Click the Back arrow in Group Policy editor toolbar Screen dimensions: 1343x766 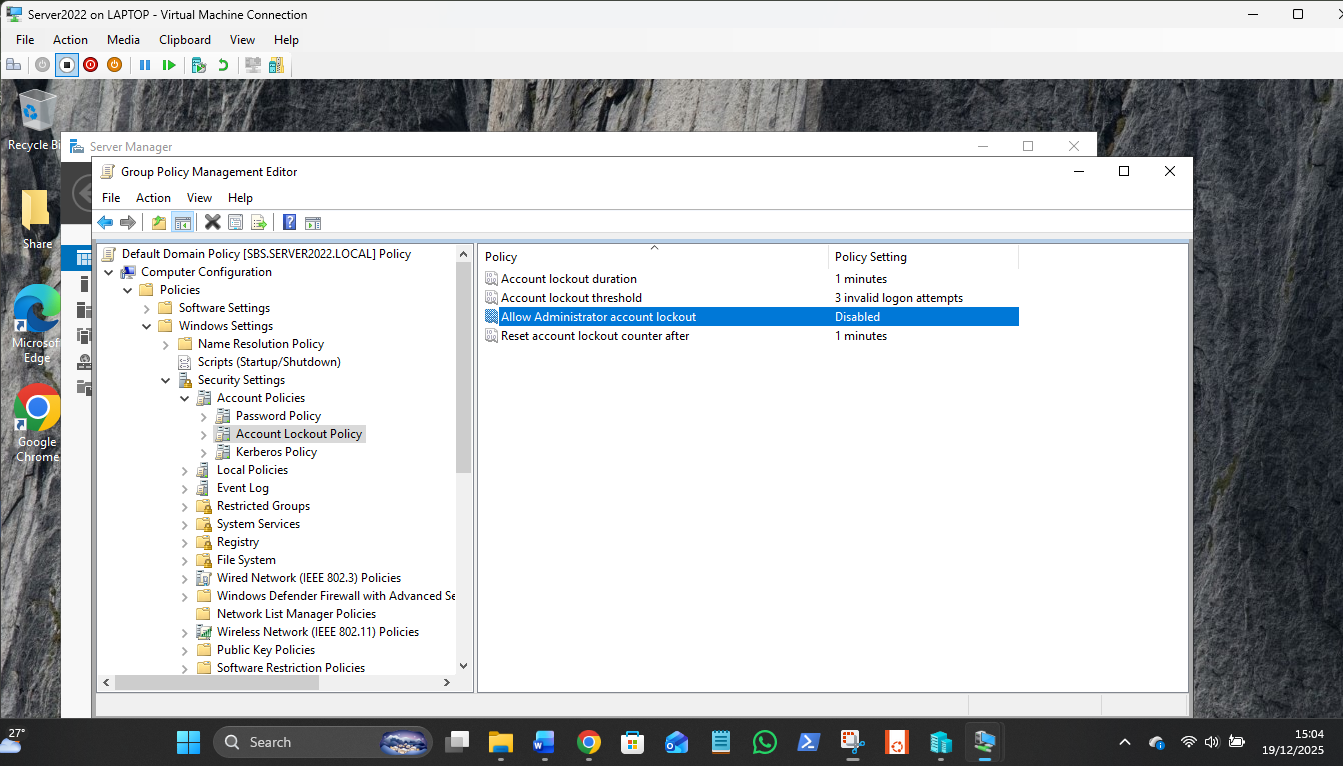pos(105,222)
